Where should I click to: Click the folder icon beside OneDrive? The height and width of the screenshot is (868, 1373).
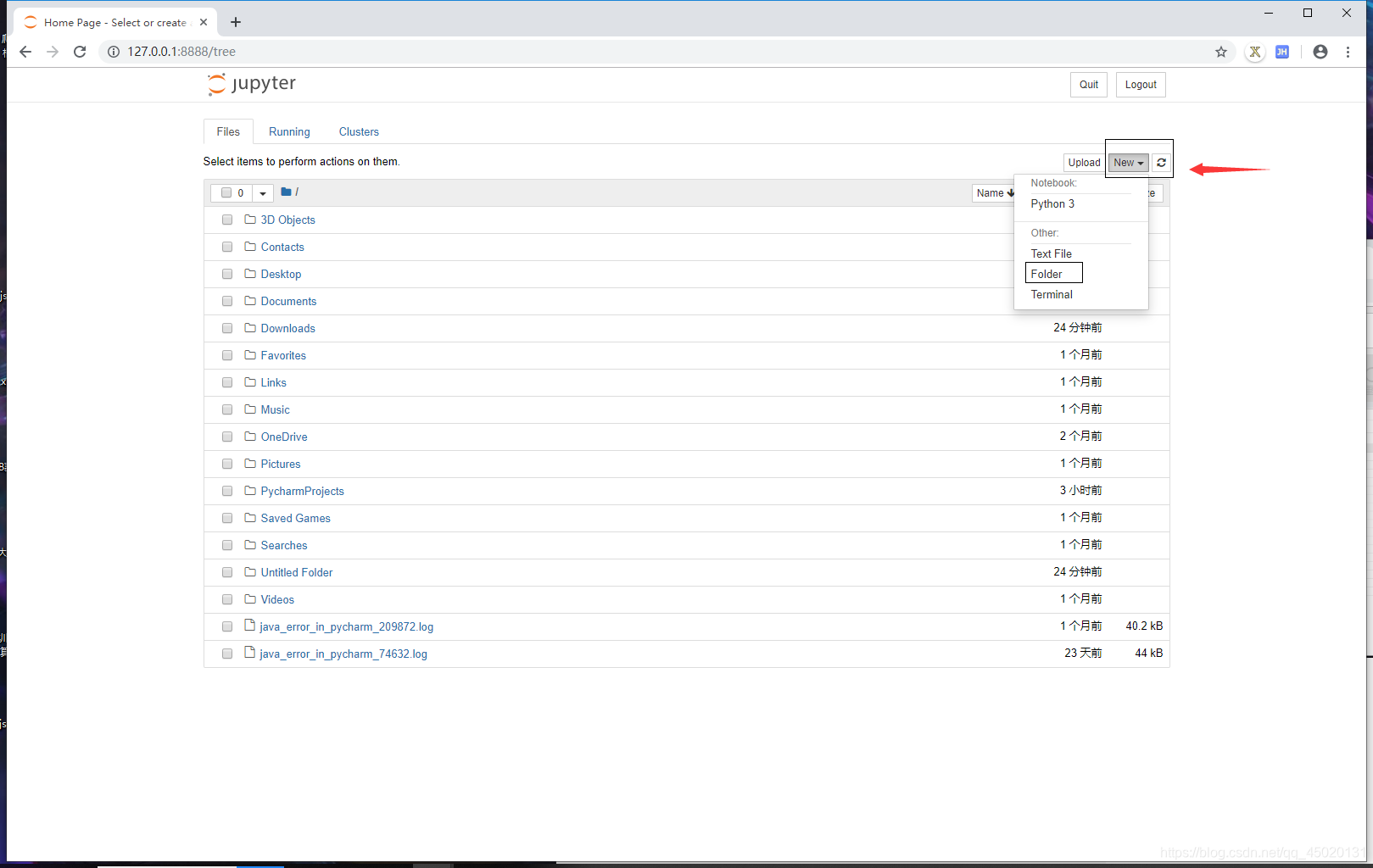250,437
